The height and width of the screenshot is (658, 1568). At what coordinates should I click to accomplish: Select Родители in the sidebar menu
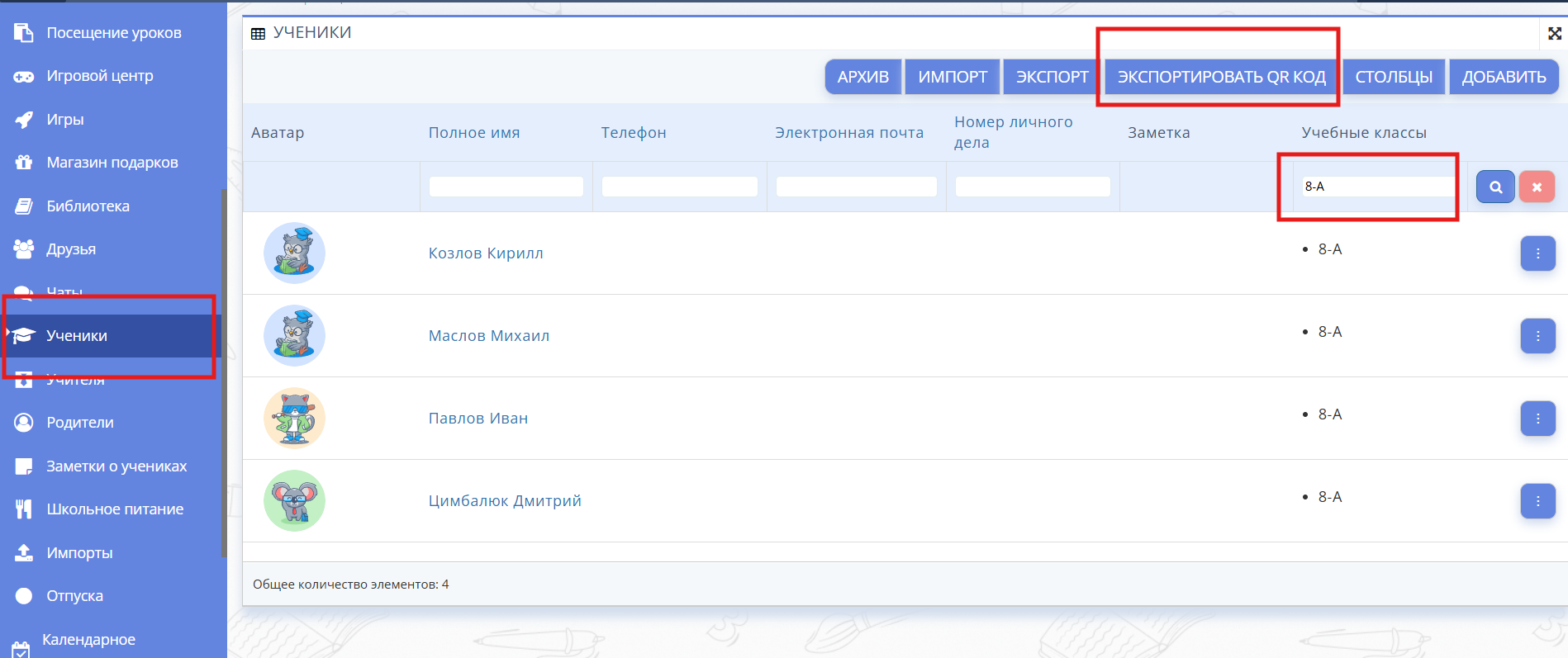click(x=80, y=423)
